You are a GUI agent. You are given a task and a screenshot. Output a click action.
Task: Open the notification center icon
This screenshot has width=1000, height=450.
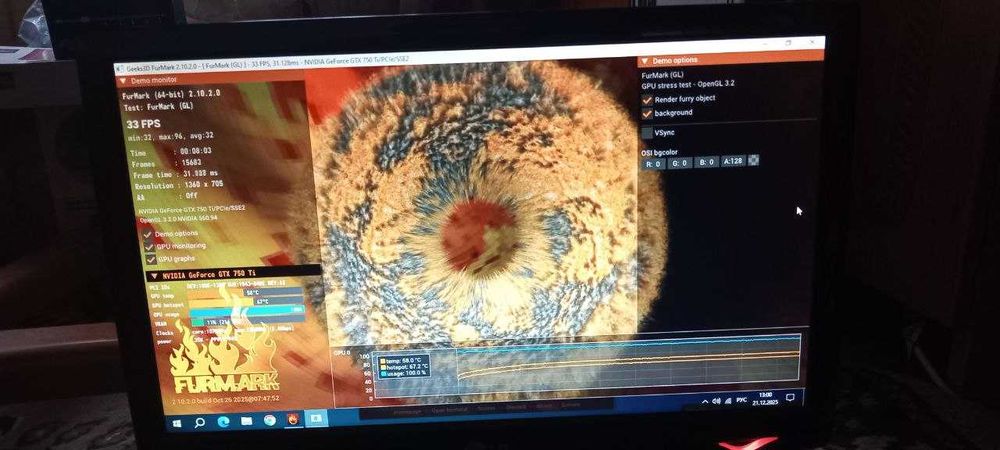point(790,397)
